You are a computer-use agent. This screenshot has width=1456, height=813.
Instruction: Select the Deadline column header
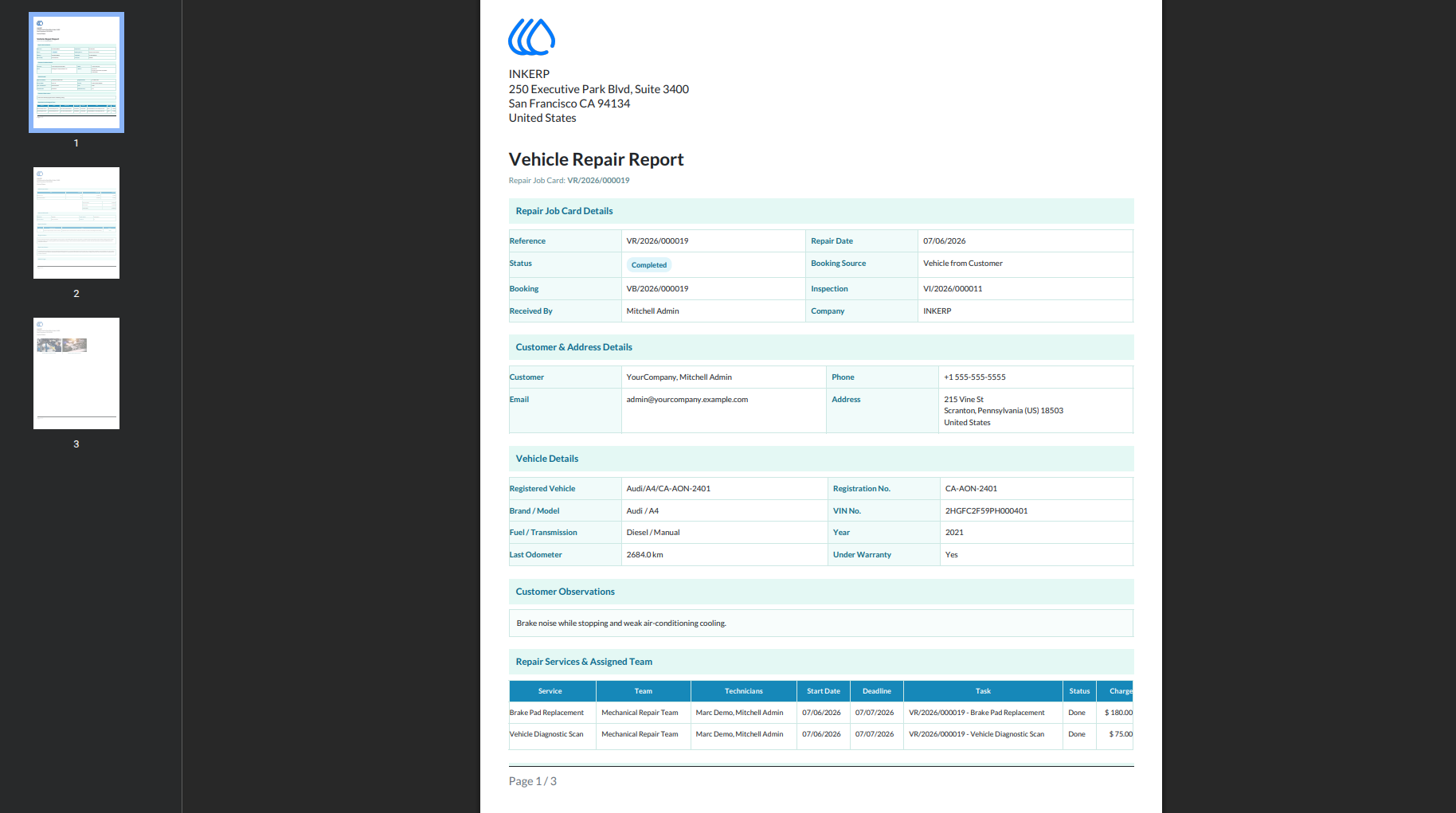coord(876,691)
